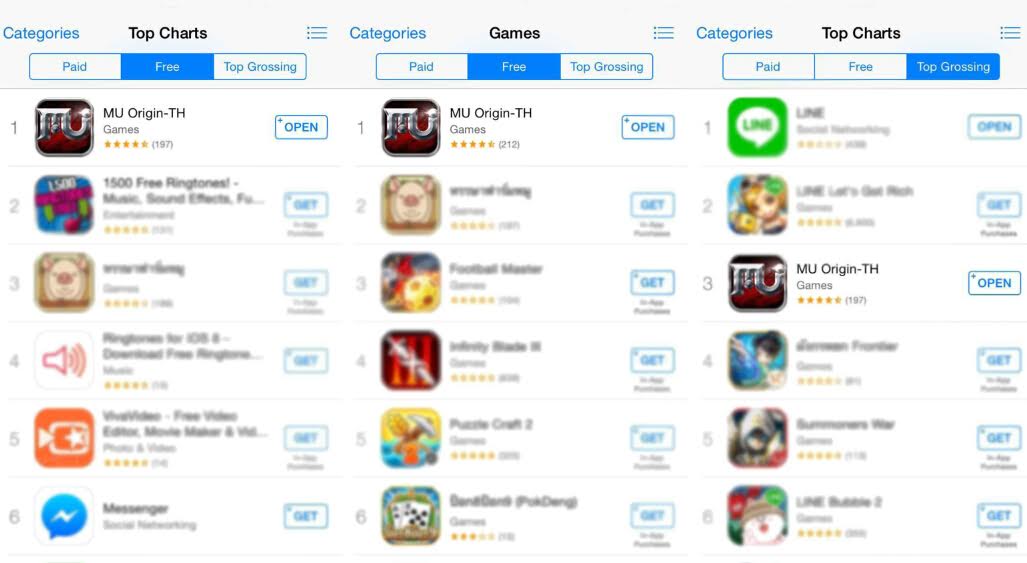Viewport: 1027px width, 563px height.
Task: Open Categories link next to Games title
Action: coord(388,33)
